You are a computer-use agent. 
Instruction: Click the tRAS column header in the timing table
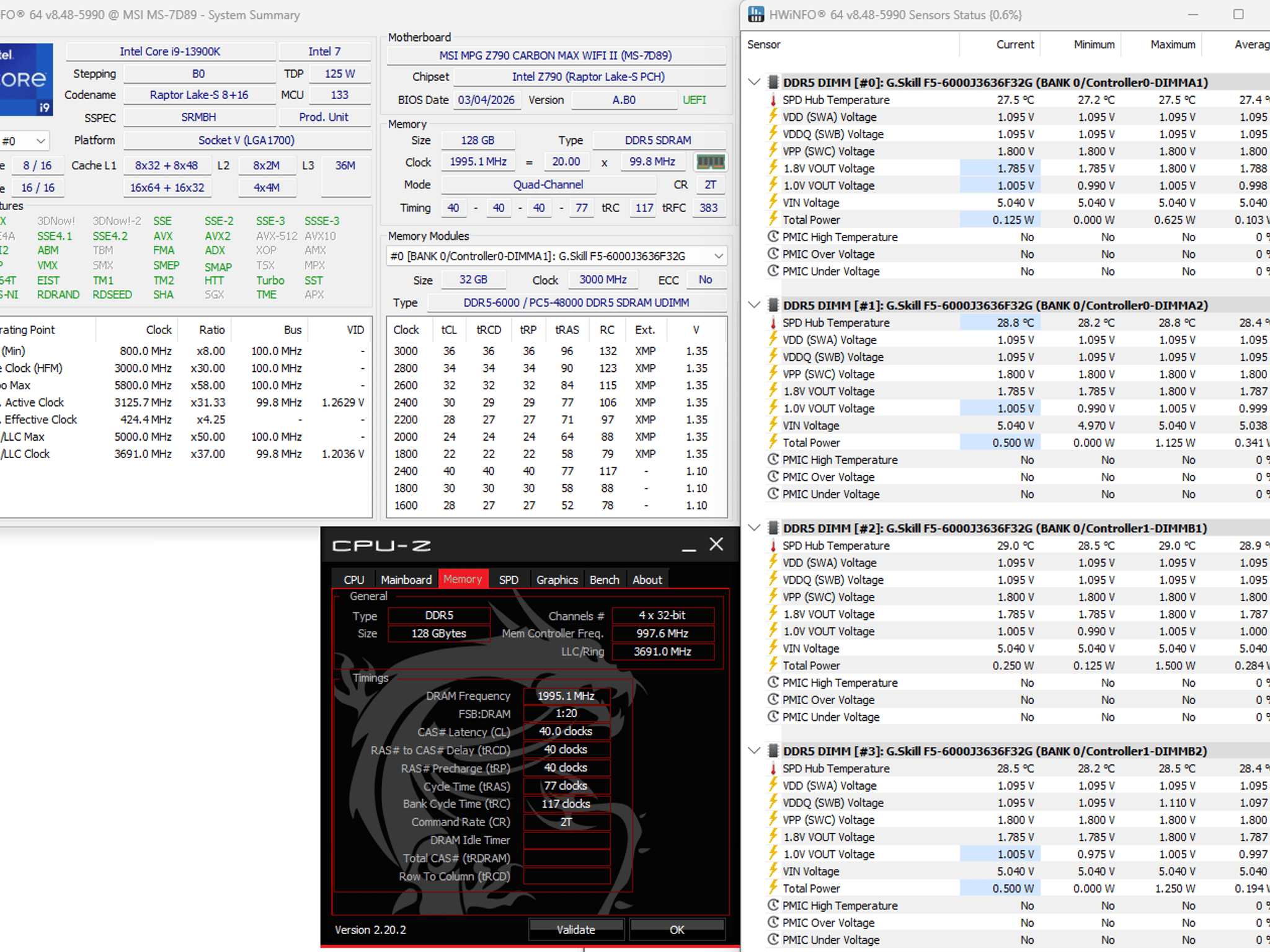coord(567,330)
